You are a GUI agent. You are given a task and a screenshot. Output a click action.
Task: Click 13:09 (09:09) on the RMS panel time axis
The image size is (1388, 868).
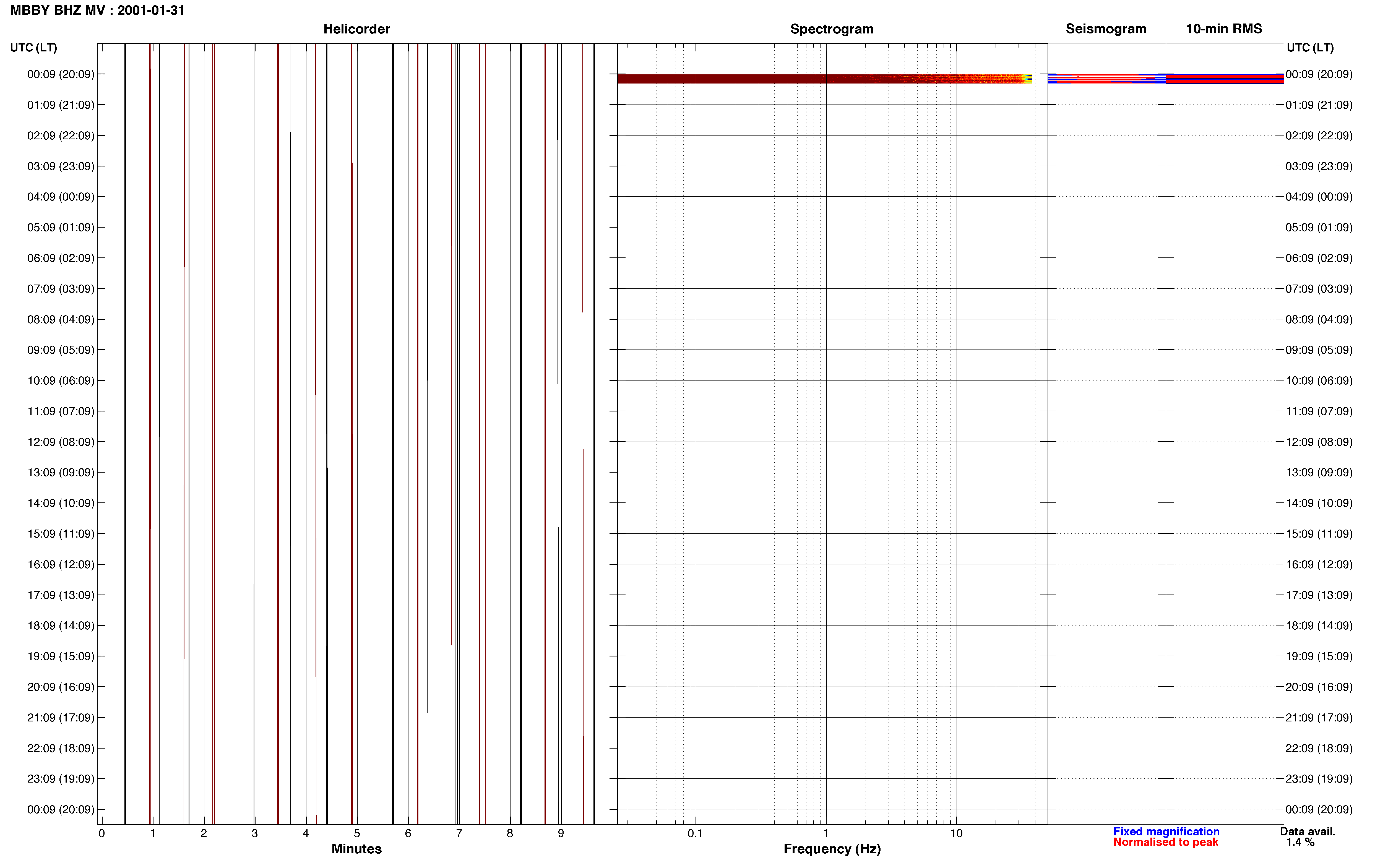(1319, 473)
